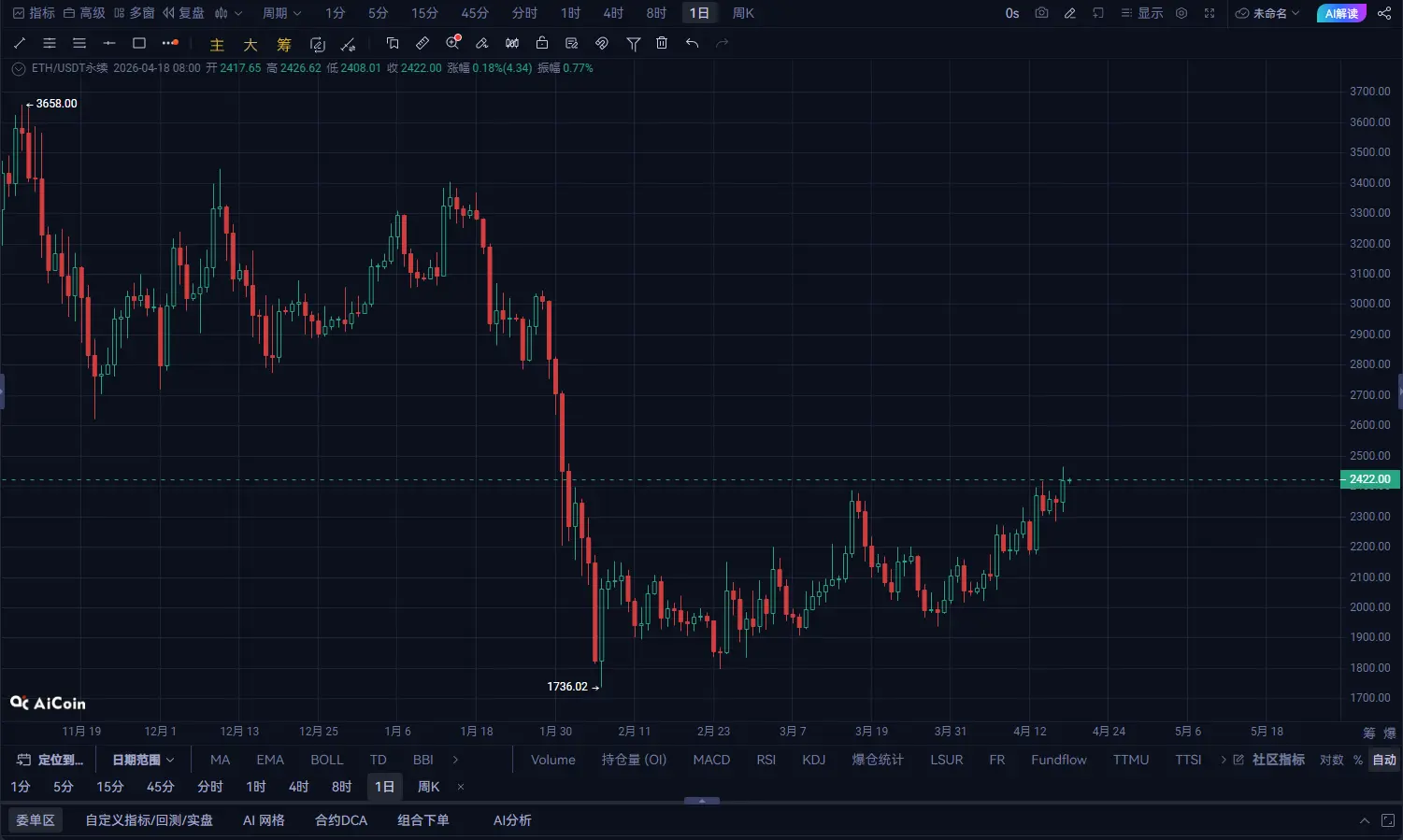
Task: Open the 合约DCA tab
Action: 341,820
